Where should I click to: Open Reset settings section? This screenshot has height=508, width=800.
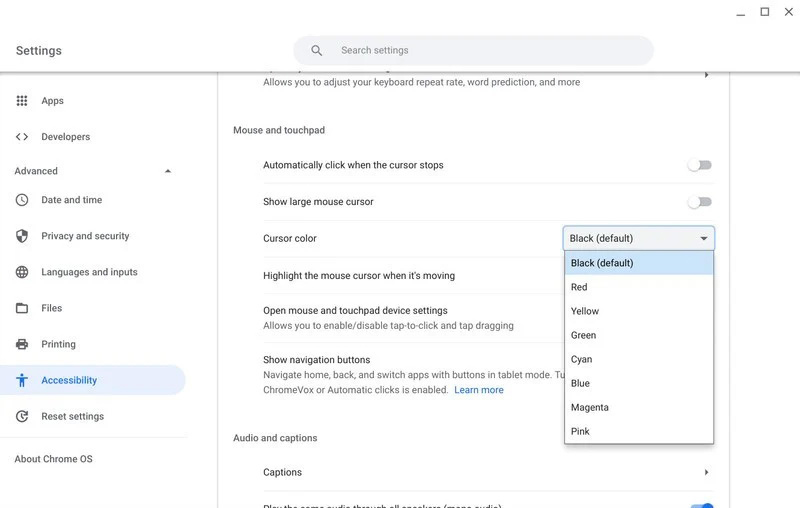(x=72, y=416)
